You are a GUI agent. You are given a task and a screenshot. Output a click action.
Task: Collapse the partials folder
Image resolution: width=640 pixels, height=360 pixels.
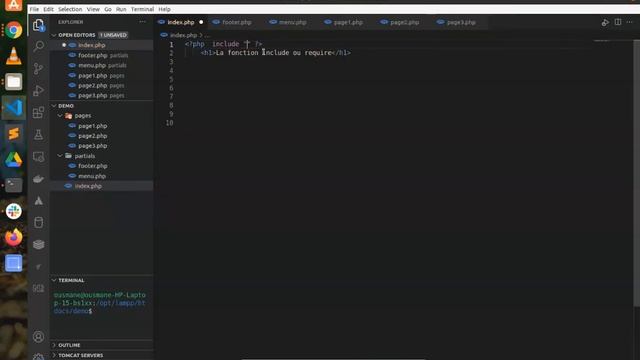[60, 156]
